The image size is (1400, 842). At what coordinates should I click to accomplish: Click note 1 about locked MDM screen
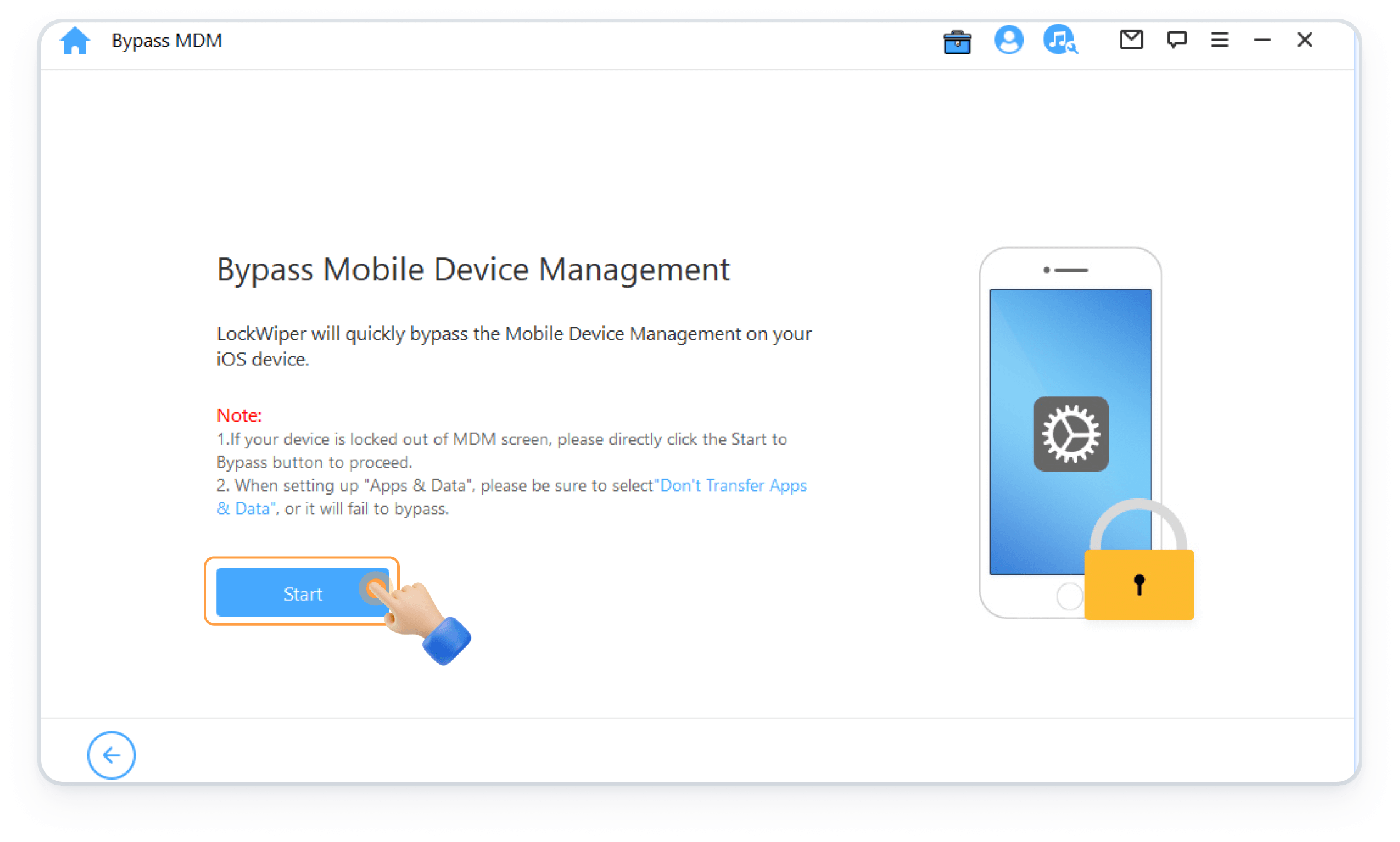click(501, 451)
